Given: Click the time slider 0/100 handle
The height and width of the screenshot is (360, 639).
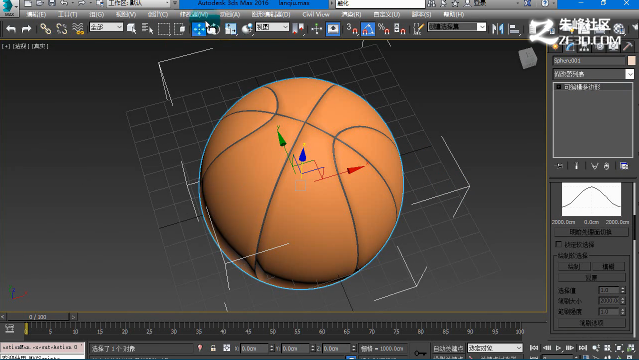Looking at the screenshot, I should pyautogui.click(x=38, y=317).
